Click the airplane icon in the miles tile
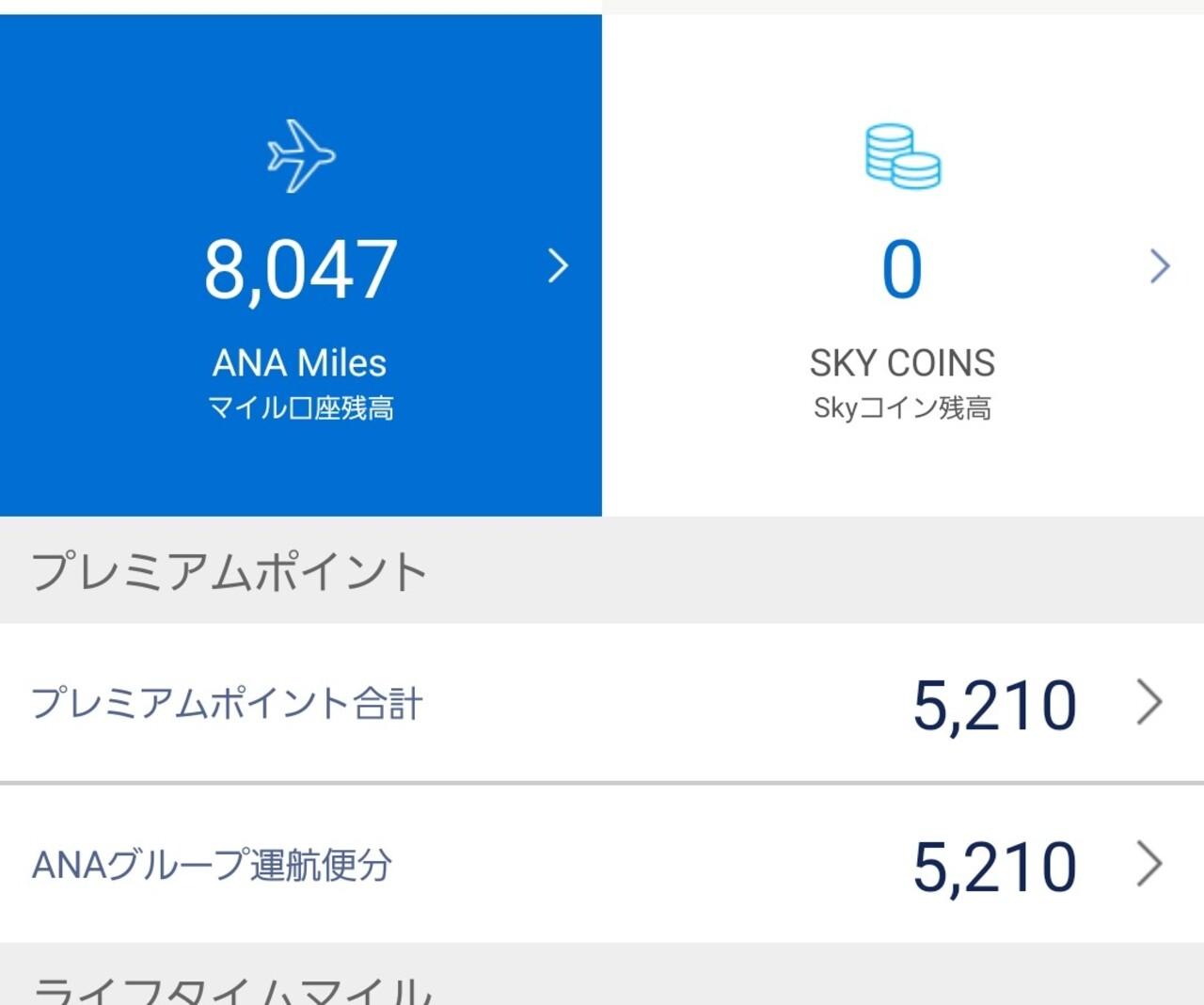Viewport: 1204px width, 1005px height. click(x=301, y=155)
